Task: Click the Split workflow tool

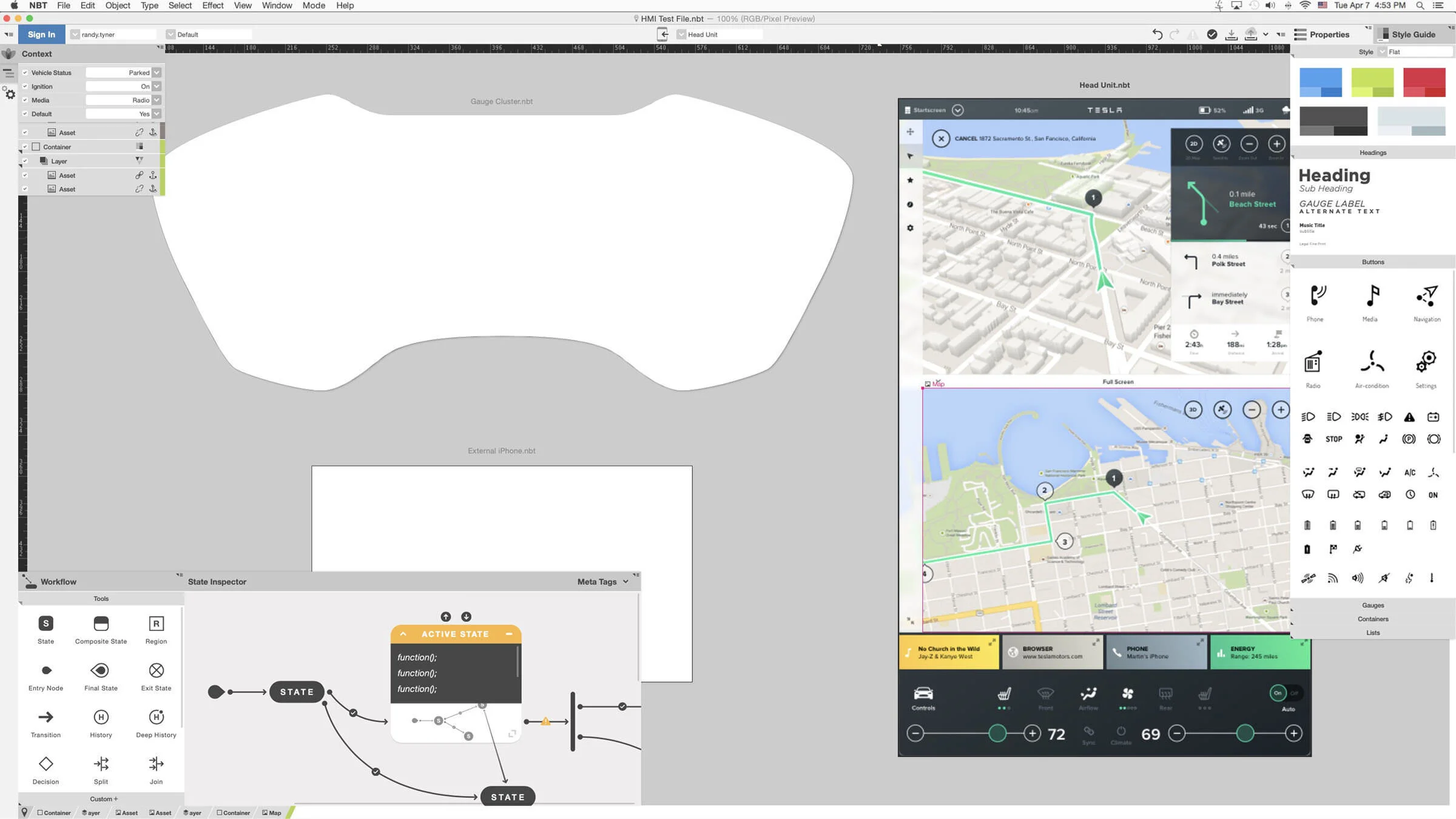Action: (x=101, y=764)
